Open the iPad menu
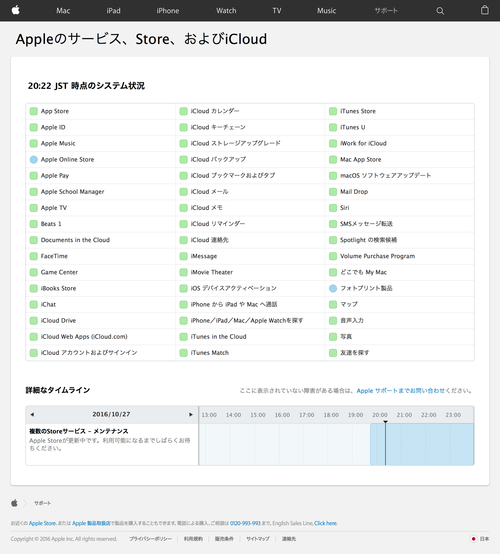The image size is (500, 554). tap(113, 11)
